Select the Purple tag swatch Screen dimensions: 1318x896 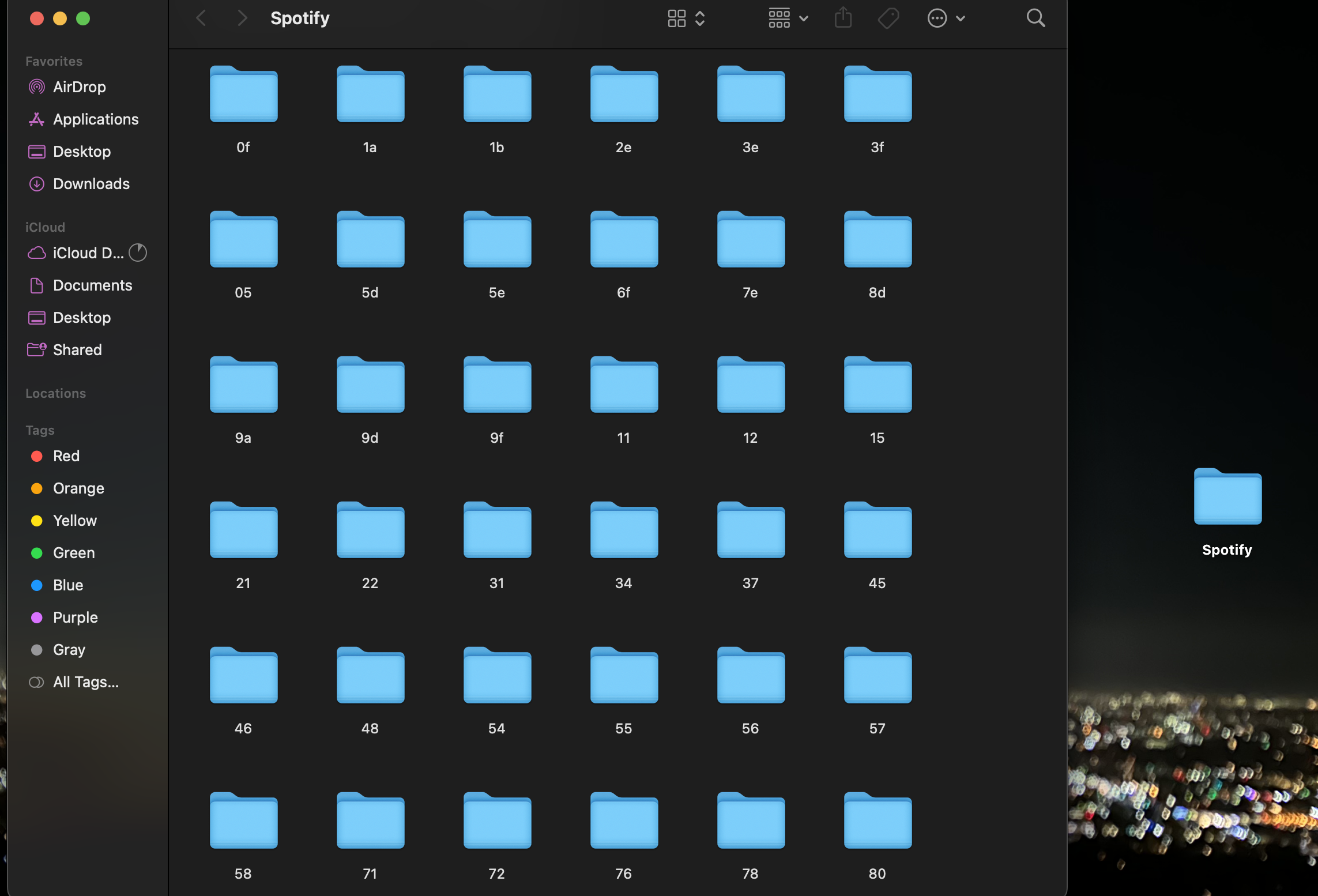pos(75,617)
